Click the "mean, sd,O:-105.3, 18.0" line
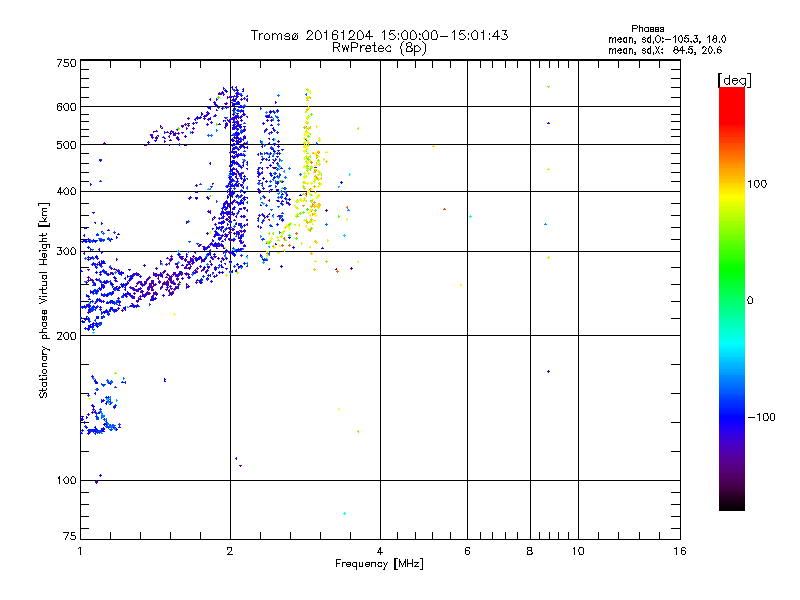This screenshot has width=800, height=600. [x=667, y=39]
